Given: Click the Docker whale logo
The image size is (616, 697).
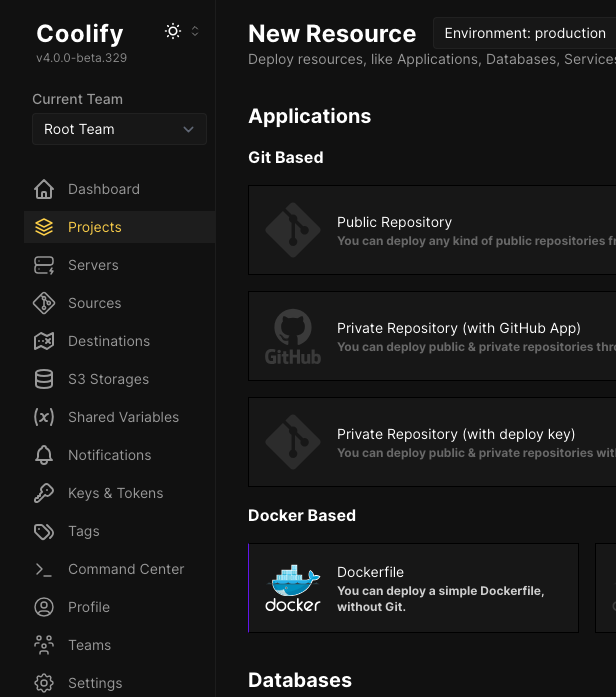Looking at the screenshot, I should [293, 588].
